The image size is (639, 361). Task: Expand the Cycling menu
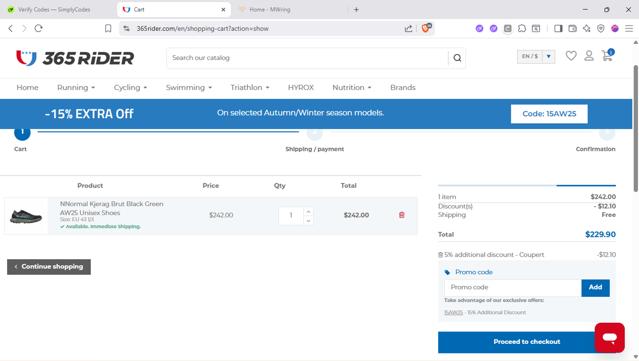[x=130, y=88]
